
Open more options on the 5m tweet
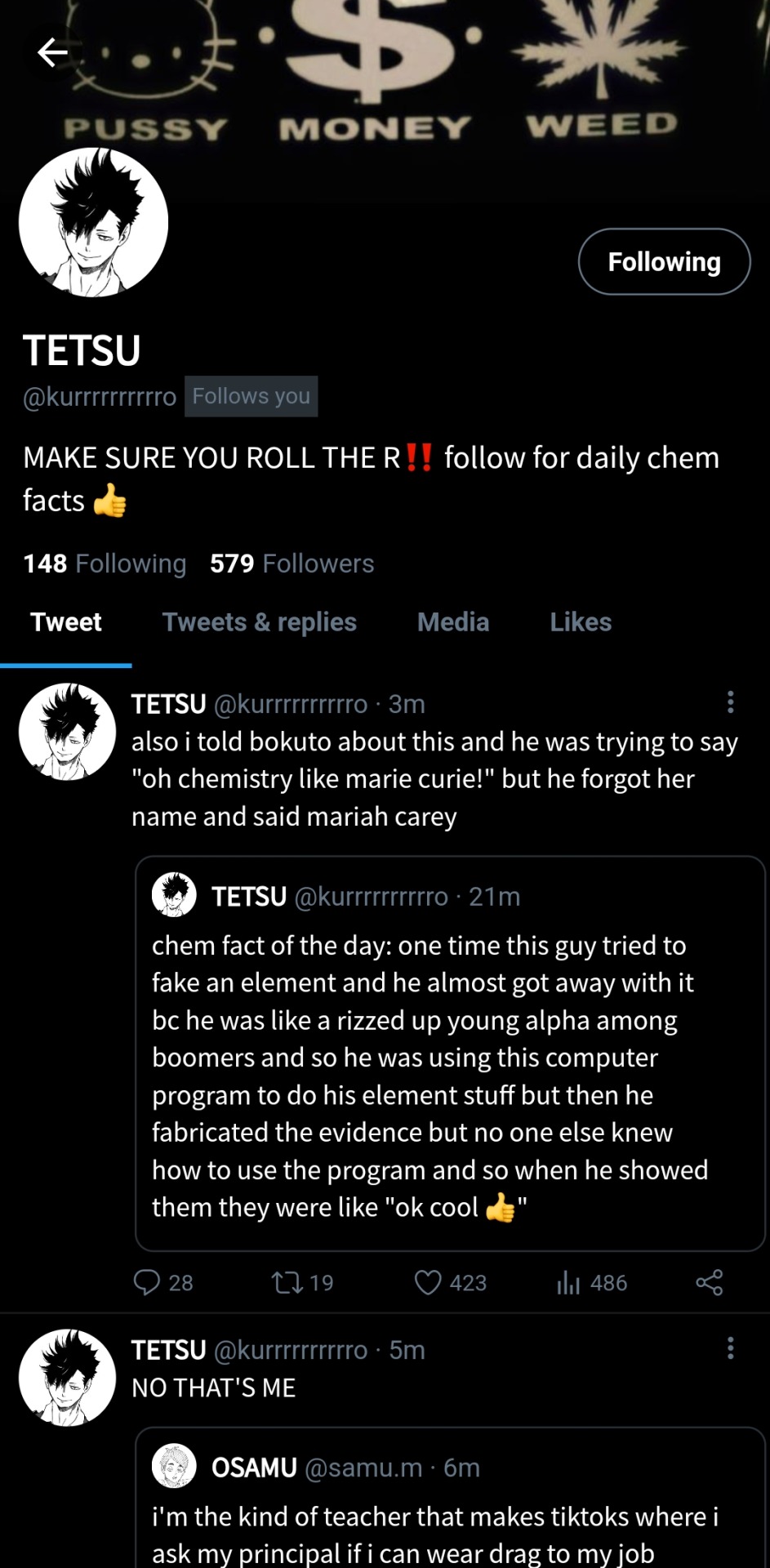(x=730, y=1348)
